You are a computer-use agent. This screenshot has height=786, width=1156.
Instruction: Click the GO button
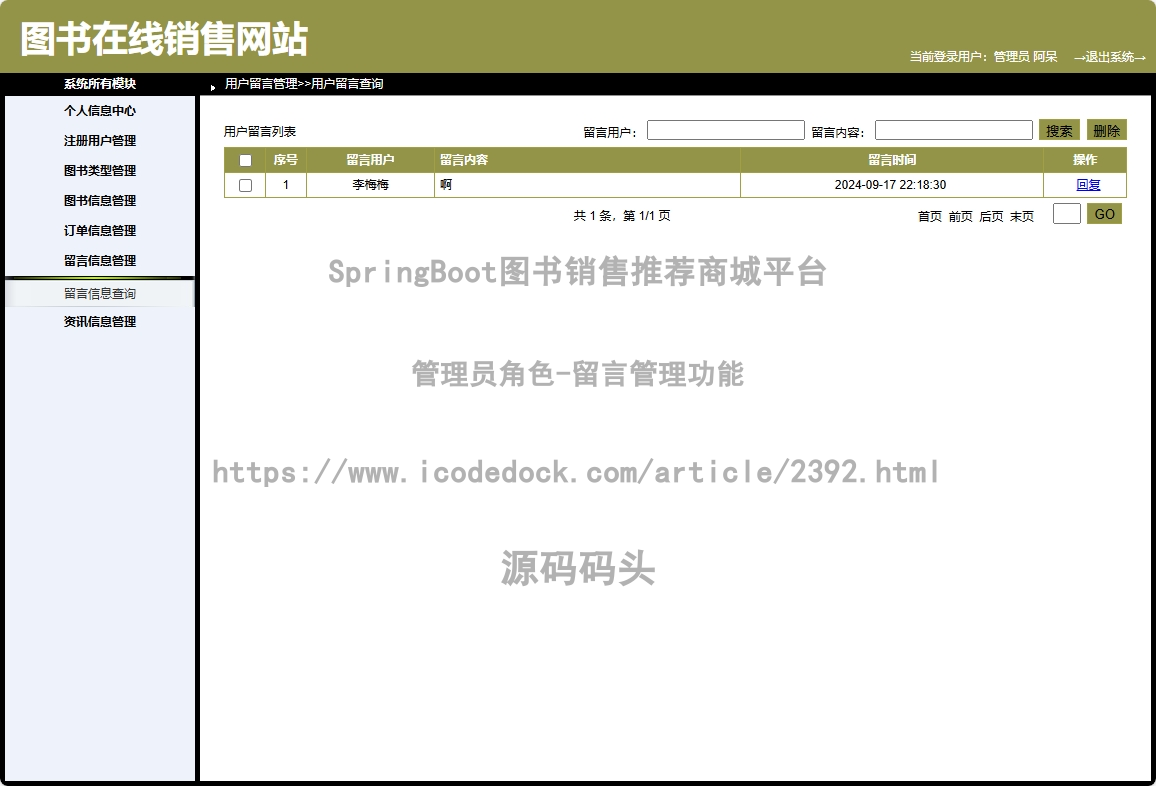pyautogui.click(x=1104, y=214)
